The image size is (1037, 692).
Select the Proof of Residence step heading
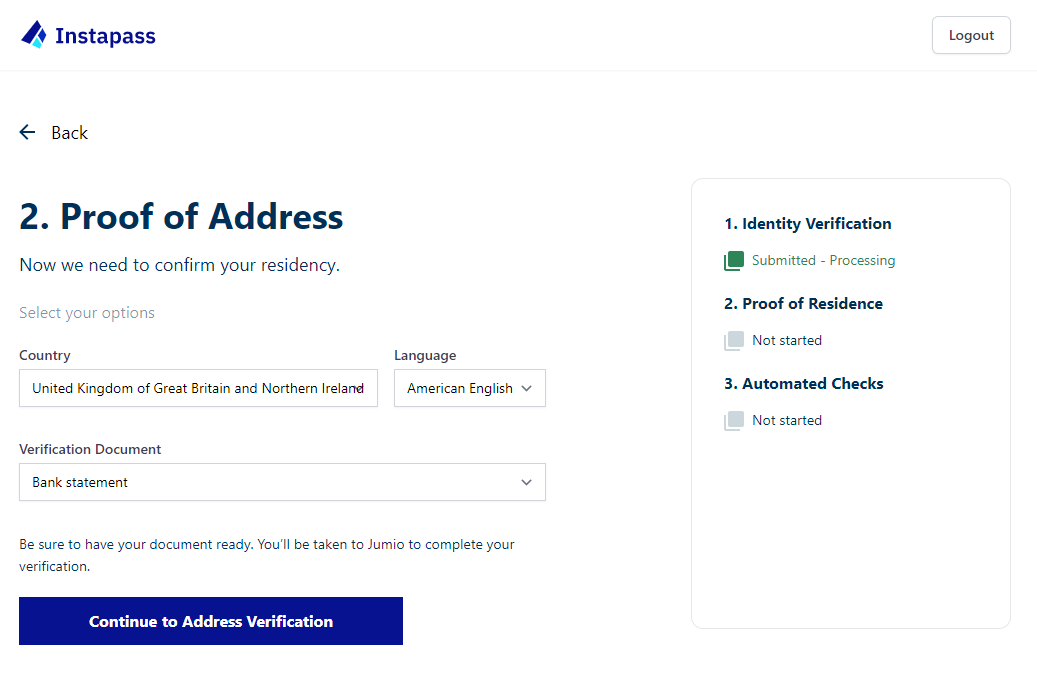[x=804, y=304]
